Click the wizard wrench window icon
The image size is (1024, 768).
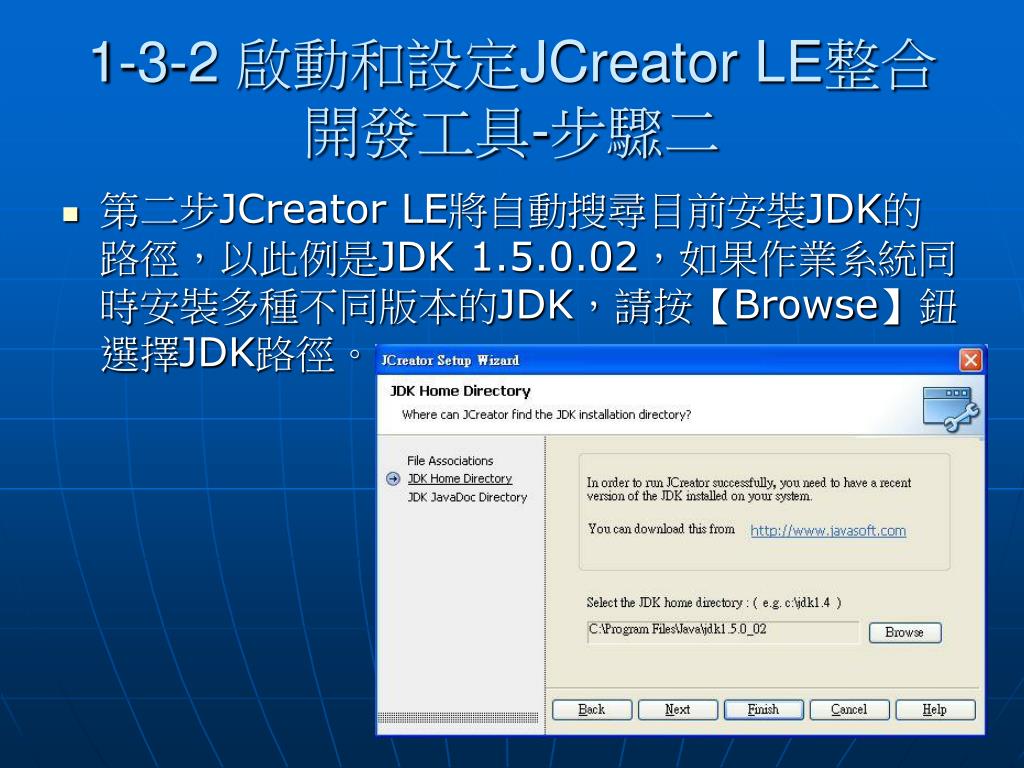[951, 409]
